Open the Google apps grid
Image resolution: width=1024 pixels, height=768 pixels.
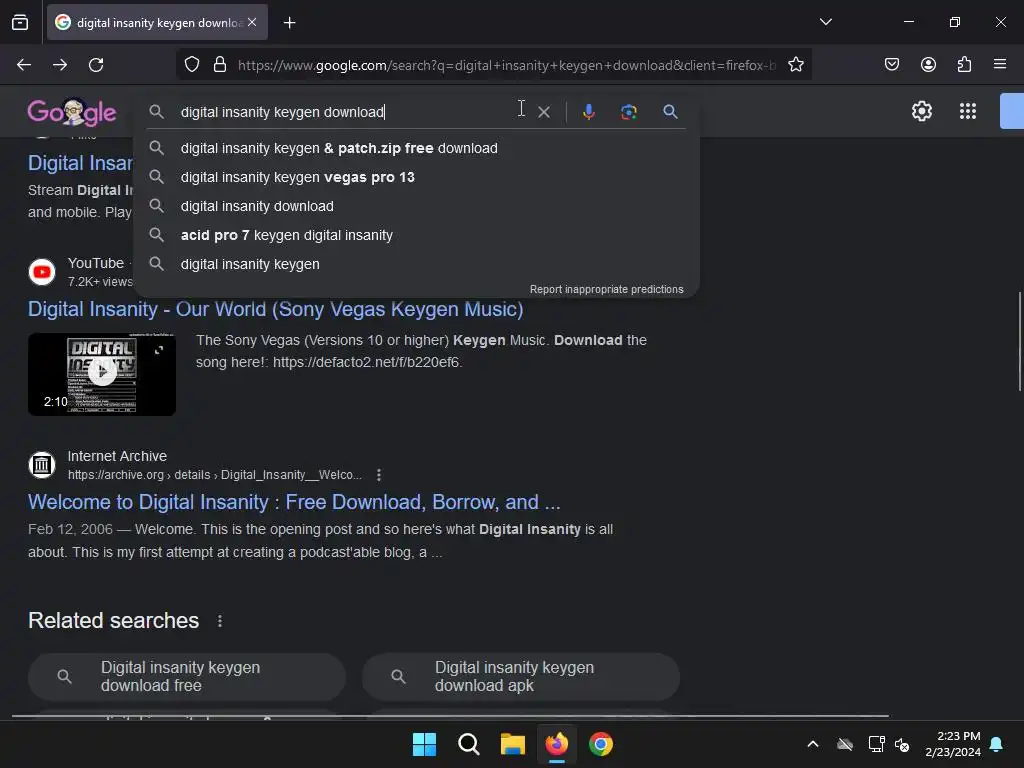(x=968, y=111)
